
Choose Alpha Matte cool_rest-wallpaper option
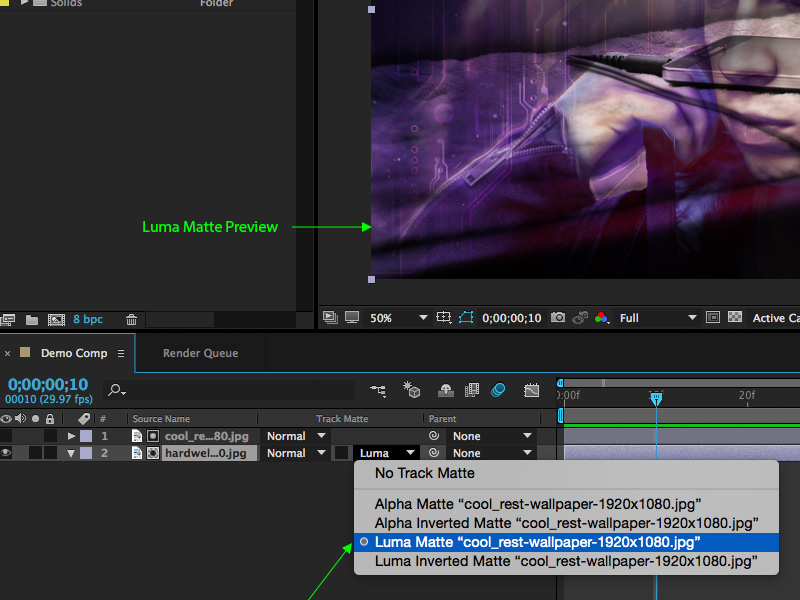click(566, 504)
